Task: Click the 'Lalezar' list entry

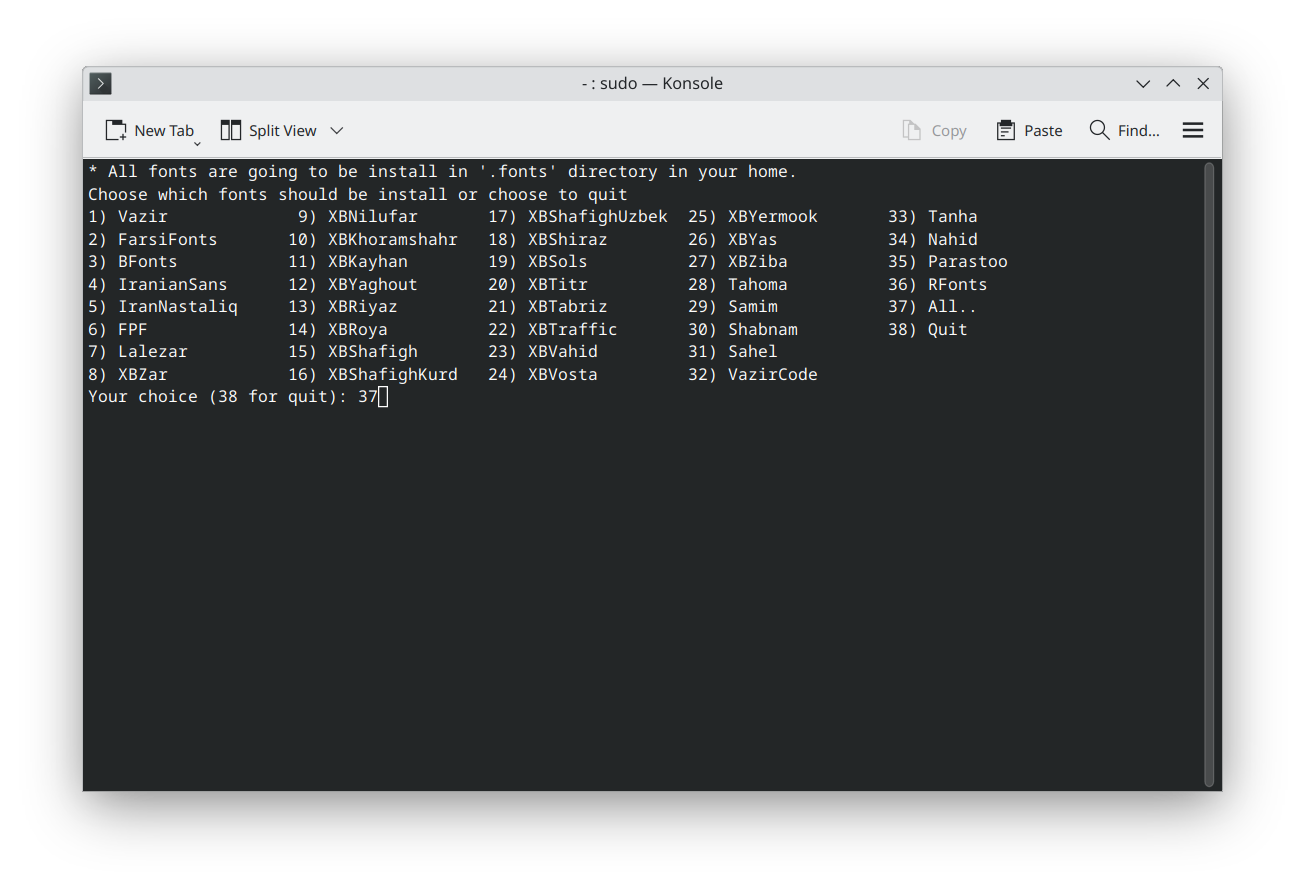Action: click(153, 352)
